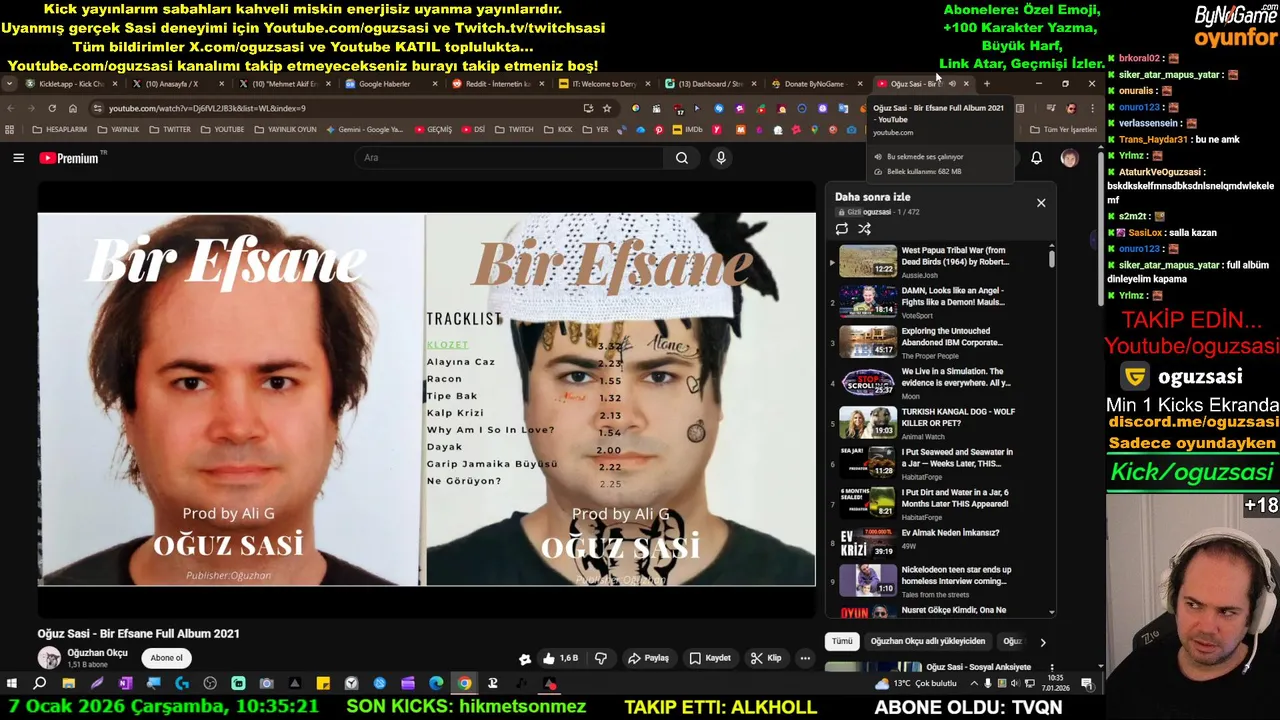Switch to Reddit browser tab
This screenshot has height=720, width=1280.
[497, 84]
